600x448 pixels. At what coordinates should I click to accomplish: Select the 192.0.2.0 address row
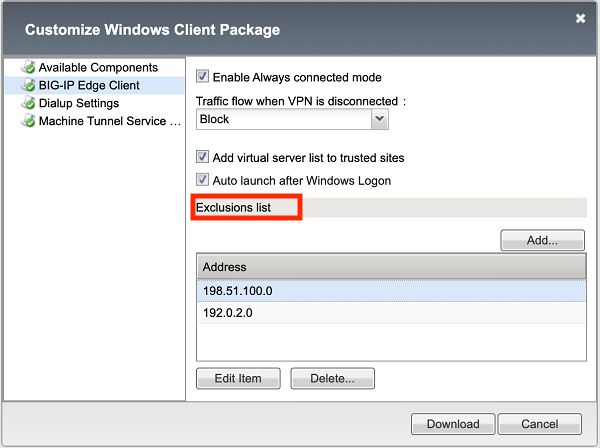click(391, 313)
